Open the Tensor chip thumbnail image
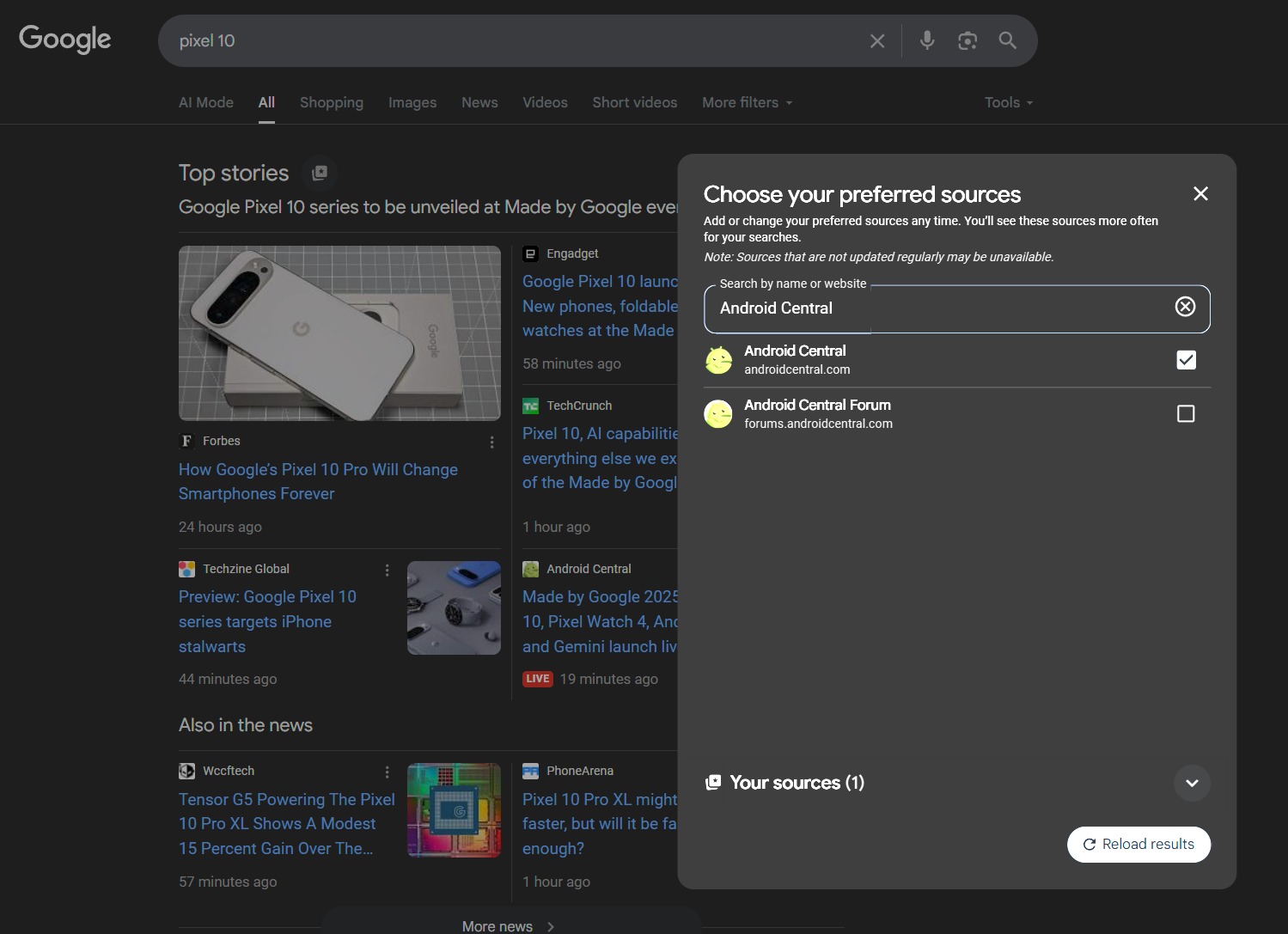The width and height of the screenshot is (1288, 934). [x=454, y=810]
